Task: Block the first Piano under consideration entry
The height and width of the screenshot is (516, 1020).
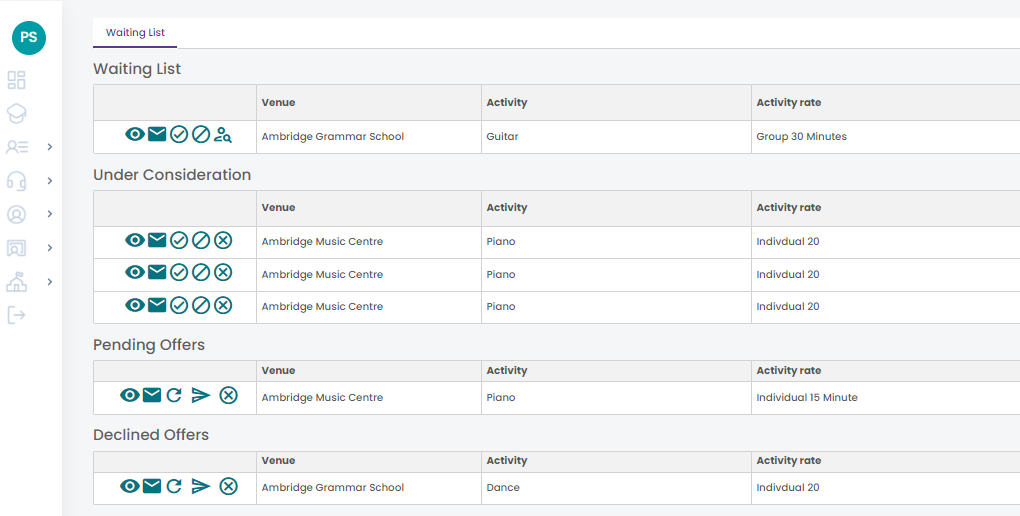Action: [201, 240]
